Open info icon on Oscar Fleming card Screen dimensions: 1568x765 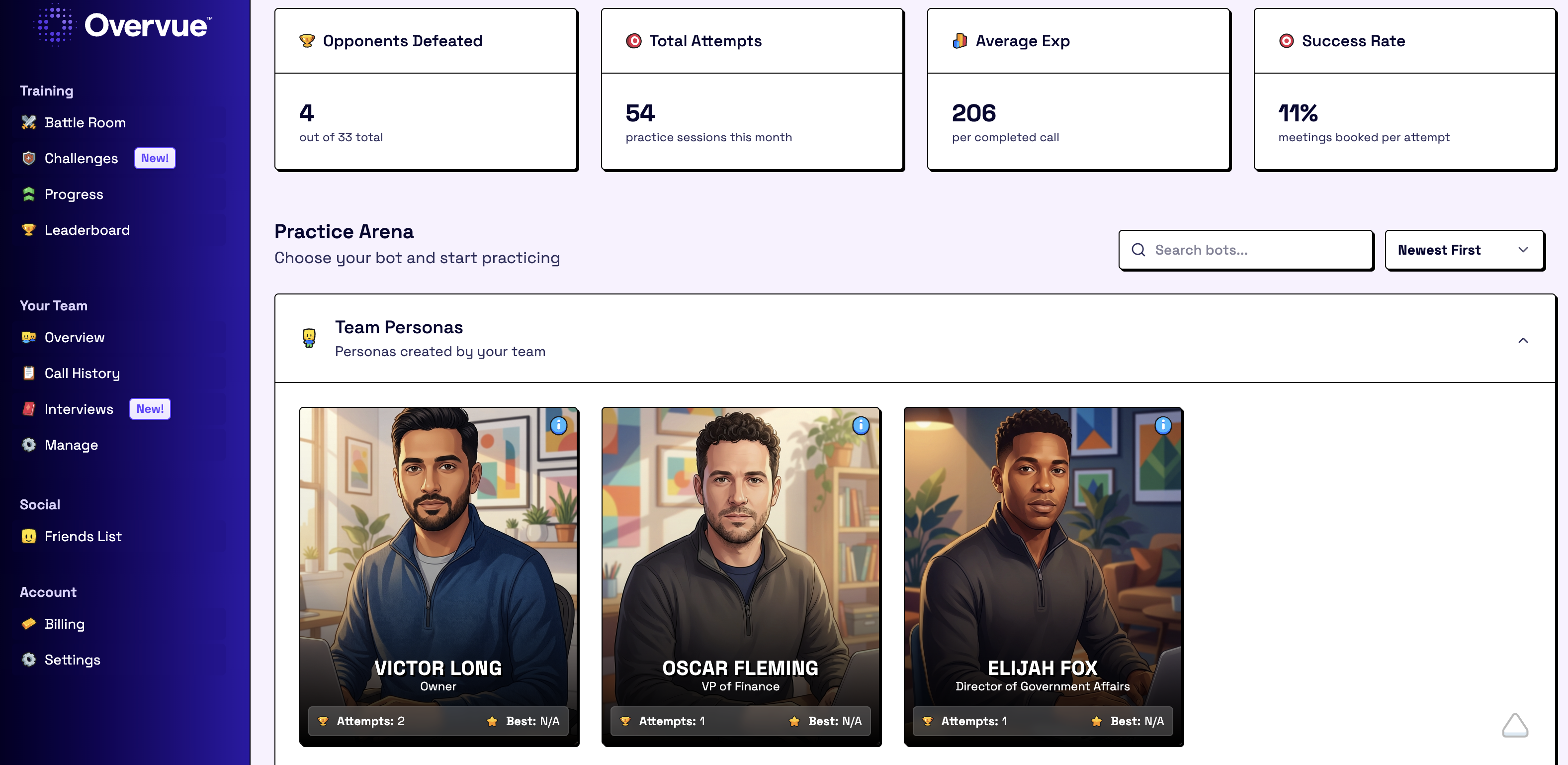[x=860, y=425]
